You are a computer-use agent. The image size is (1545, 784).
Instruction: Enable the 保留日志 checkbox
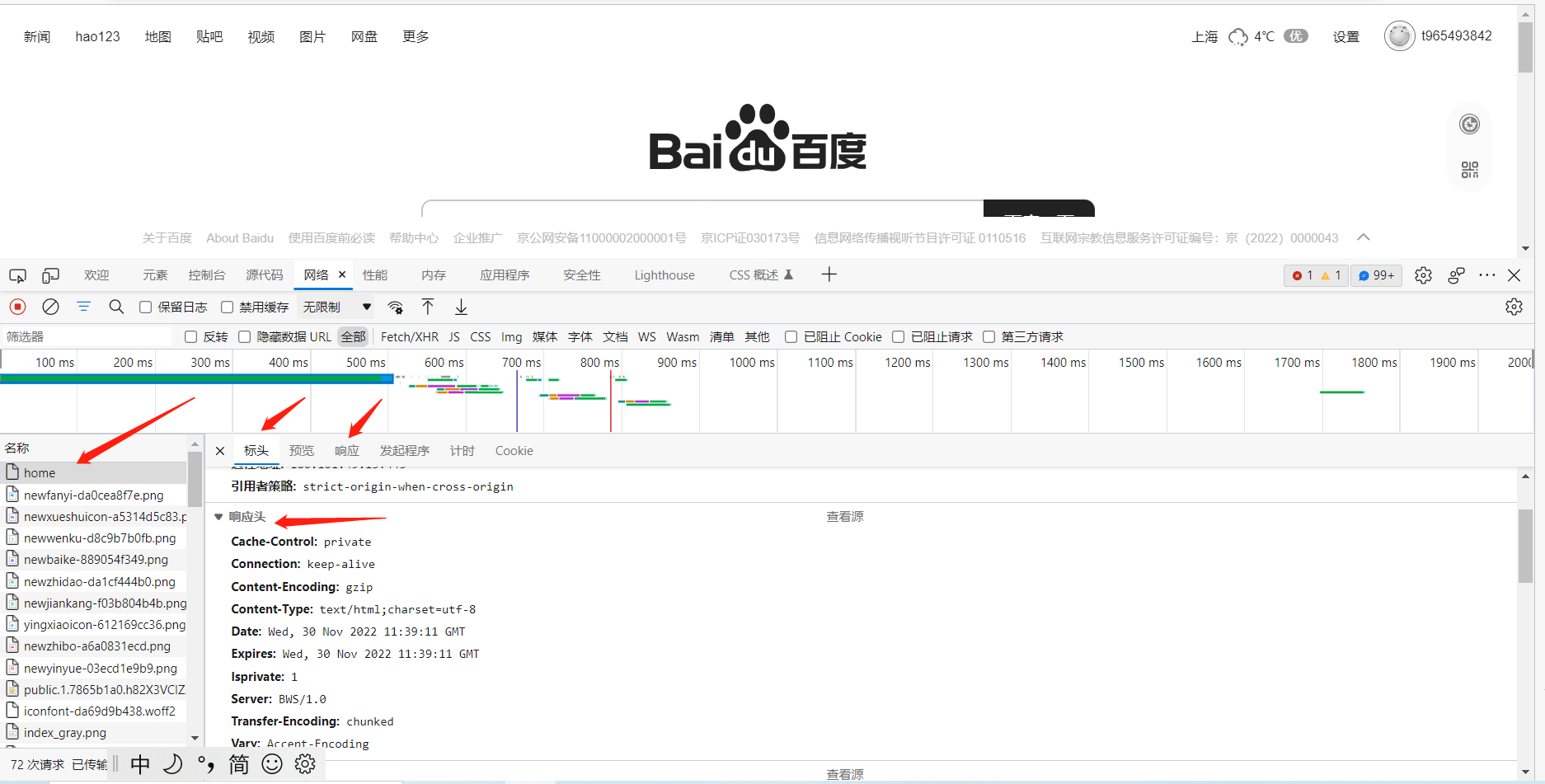tap(145, 307)
